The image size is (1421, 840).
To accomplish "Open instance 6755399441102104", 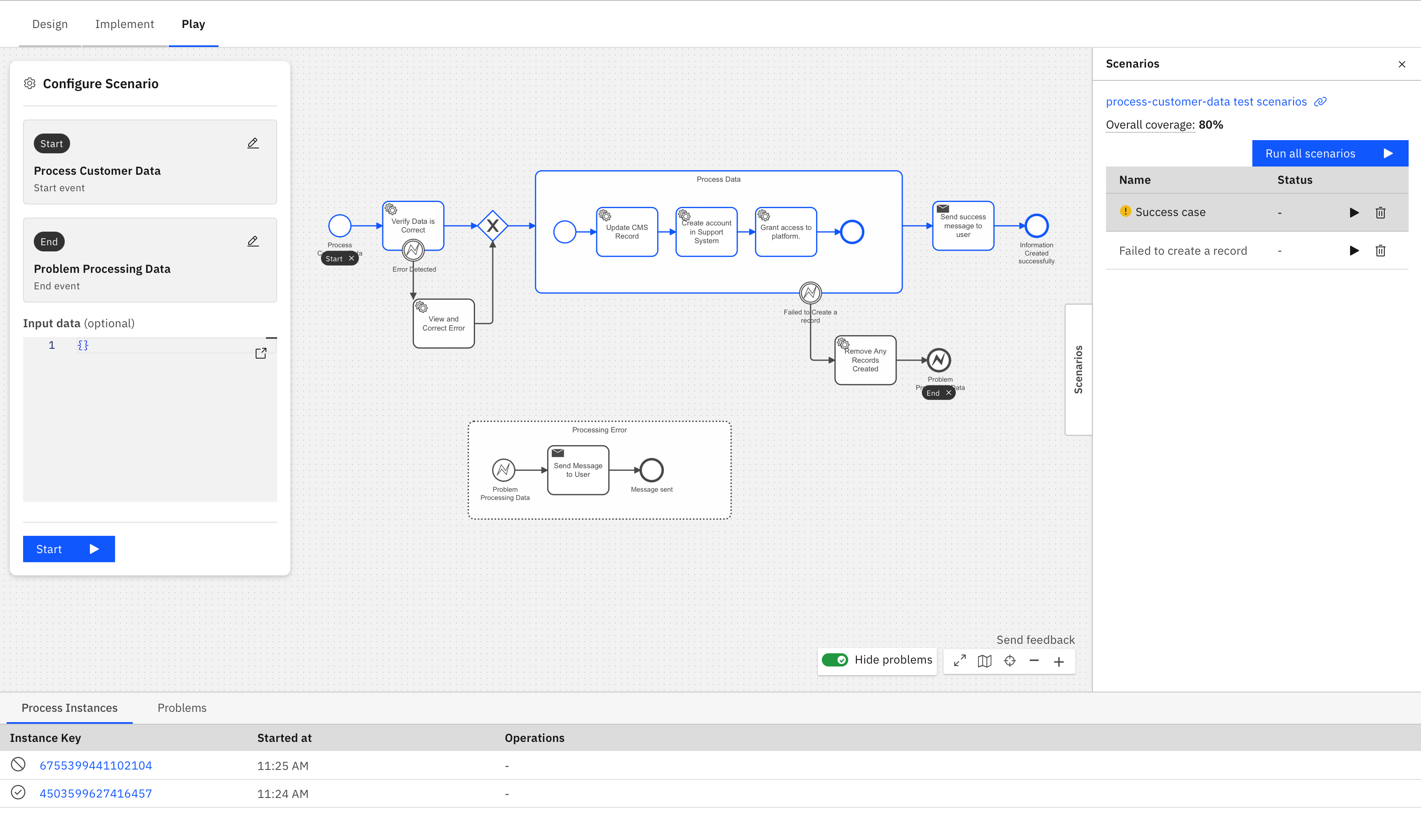I will click(x=96, y=765).
